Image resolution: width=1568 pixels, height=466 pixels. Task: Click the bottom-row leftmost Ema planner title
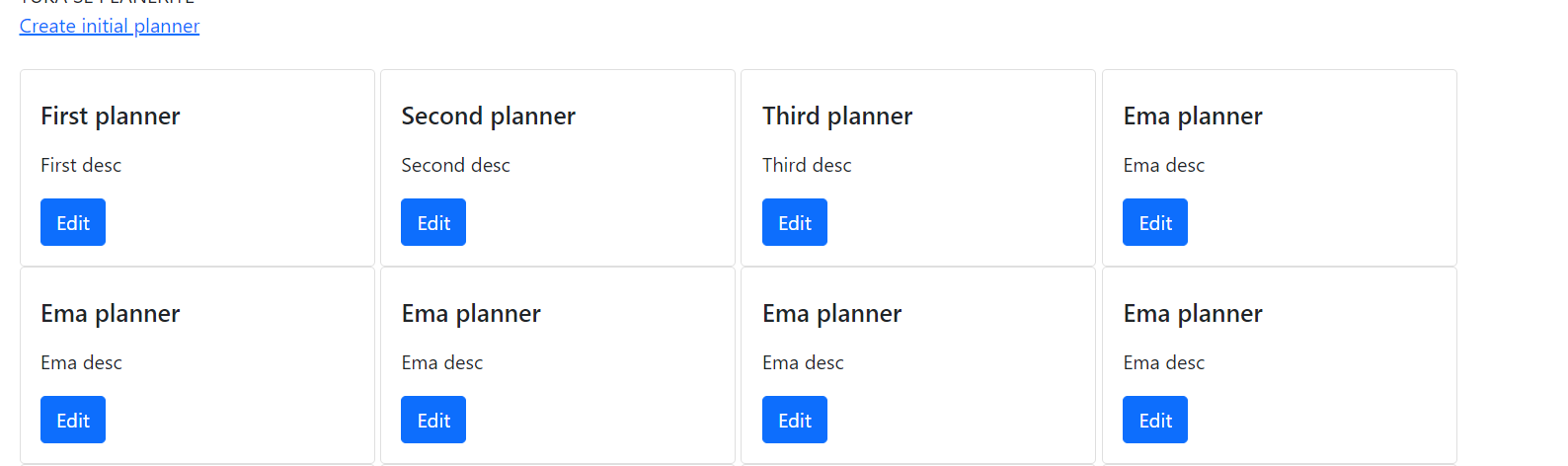[x=111, y=314]
